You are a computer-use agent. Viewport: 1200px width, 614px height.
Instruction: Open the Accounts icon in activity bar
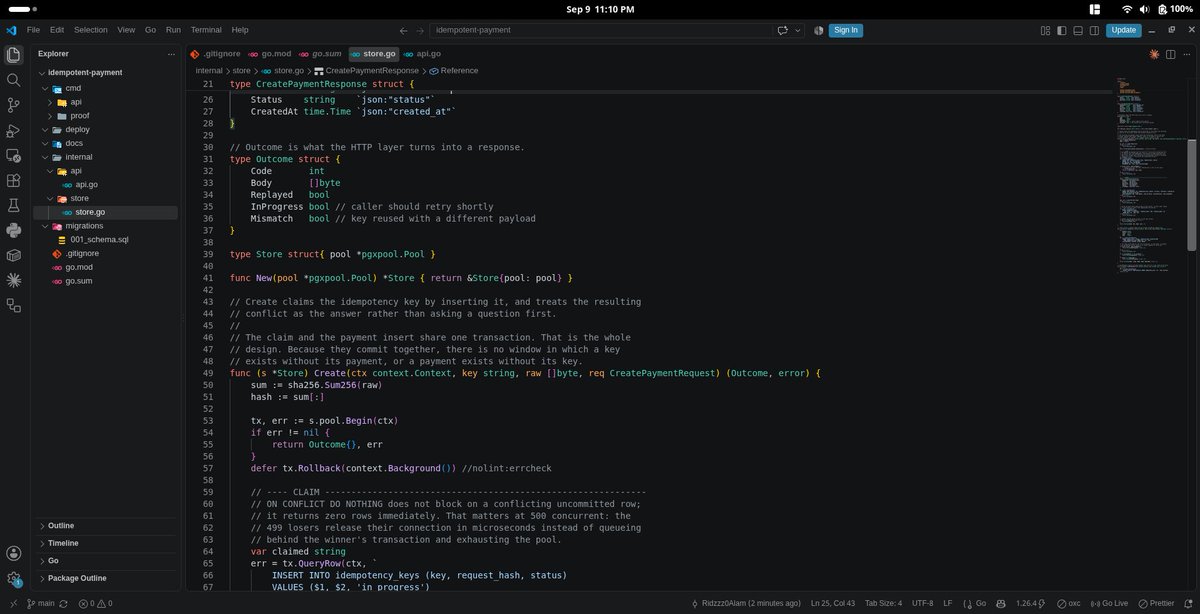[x=13, y=553]
